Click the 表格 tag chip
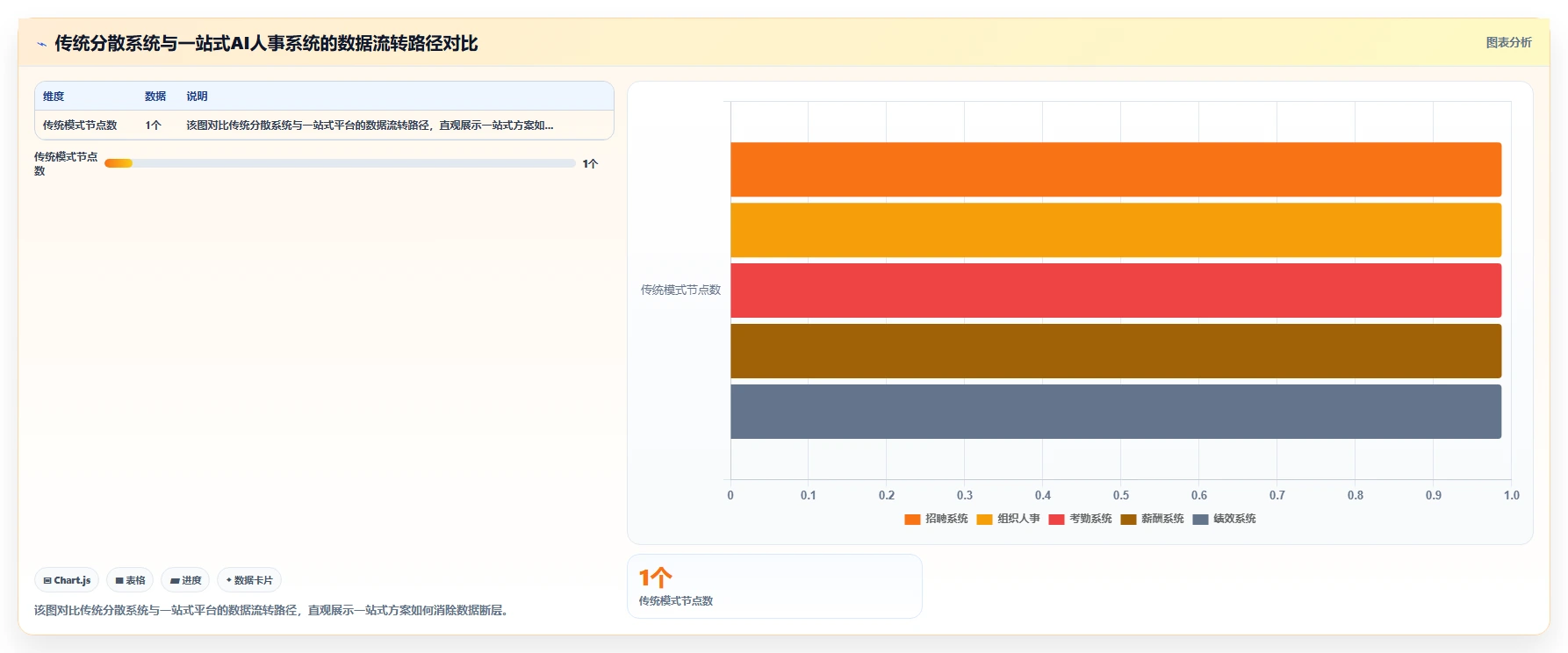 click(130, 580)
